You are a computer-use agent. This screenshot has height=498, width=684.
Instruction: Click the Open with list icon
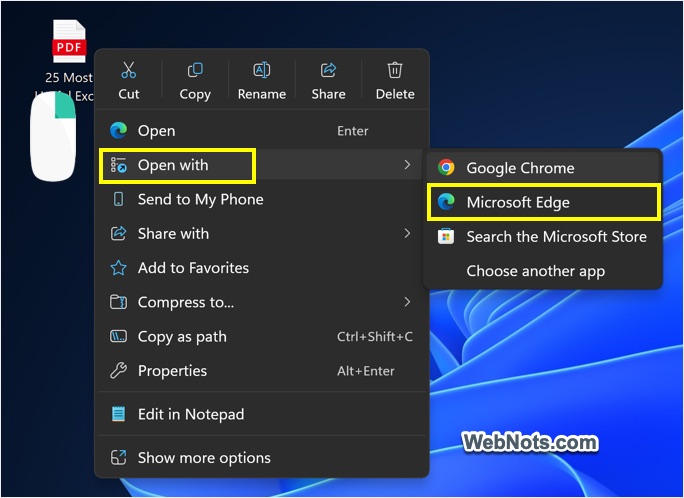tap(118, 165)
